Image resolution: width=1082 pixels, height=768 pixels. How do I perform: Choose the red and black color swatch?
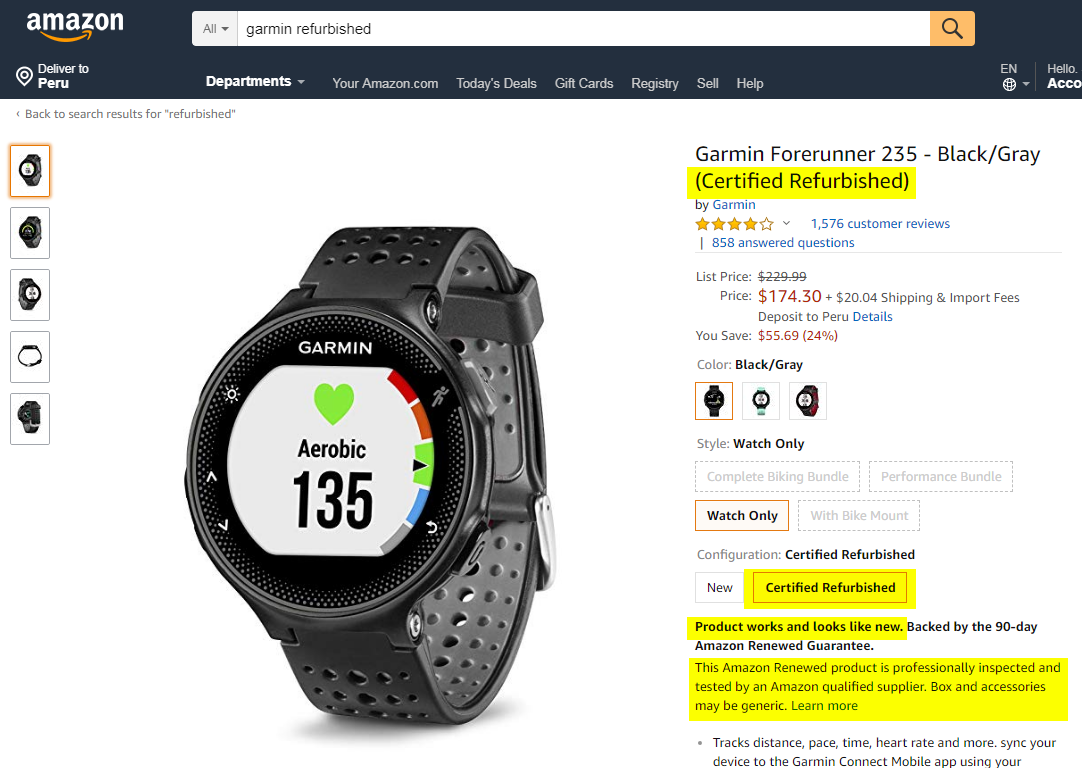pyautogui.click(x=807, y=400)
